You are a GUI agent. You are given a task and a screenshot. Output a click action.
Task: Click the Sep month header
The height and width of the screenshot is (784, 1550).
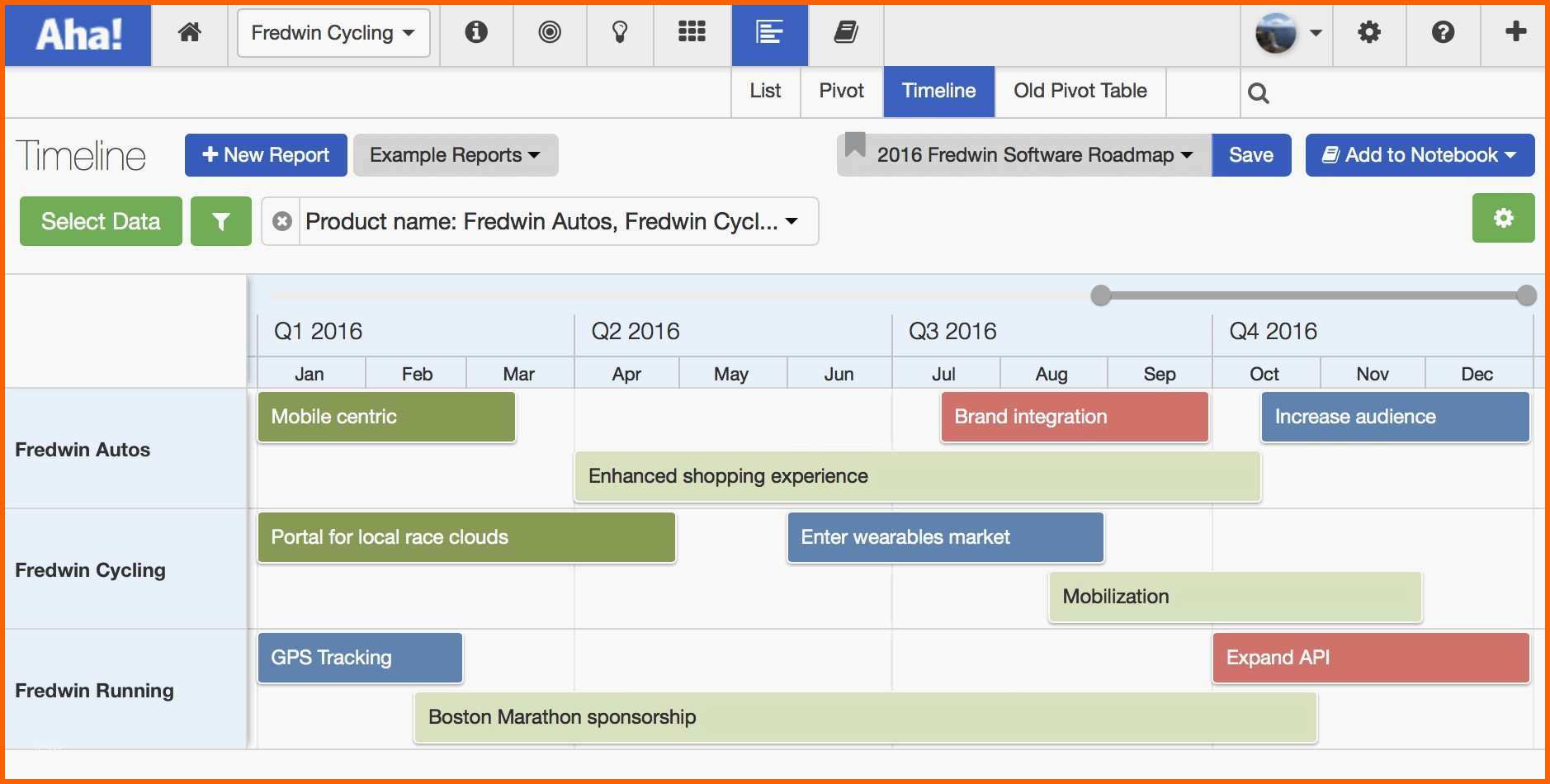click(x=1160, y=374)
